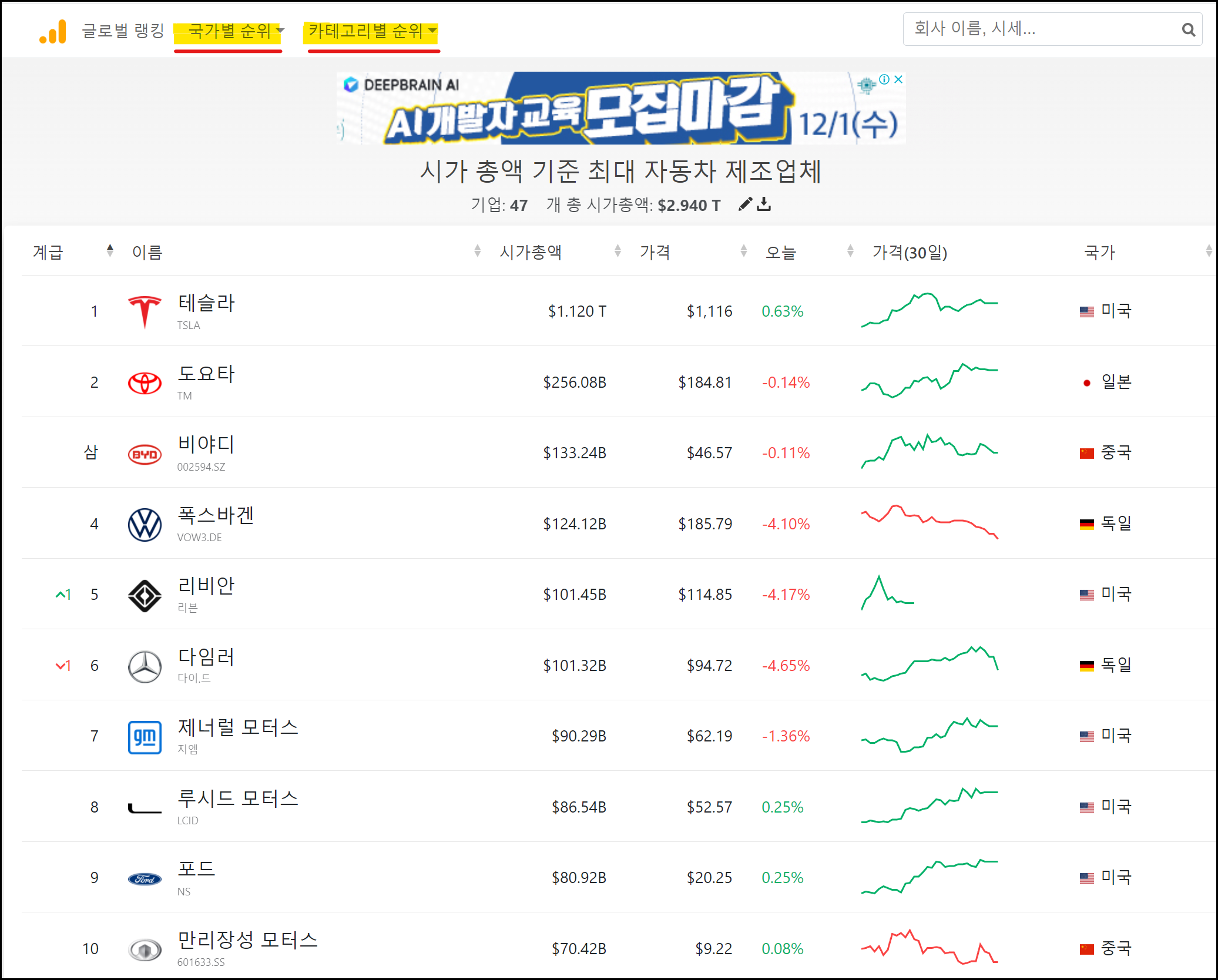
Task: Click the Toyota logo
Action: coord(145,383)
